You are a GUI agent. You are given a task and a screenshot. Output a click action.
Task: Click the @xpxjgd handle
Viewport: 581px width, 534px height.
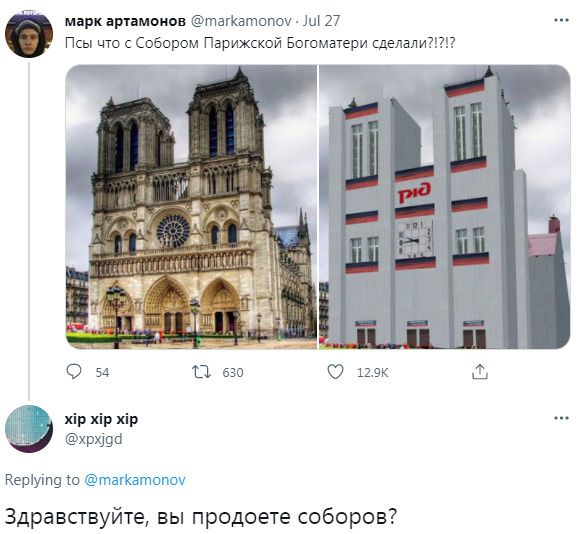[x=93, y=439]
